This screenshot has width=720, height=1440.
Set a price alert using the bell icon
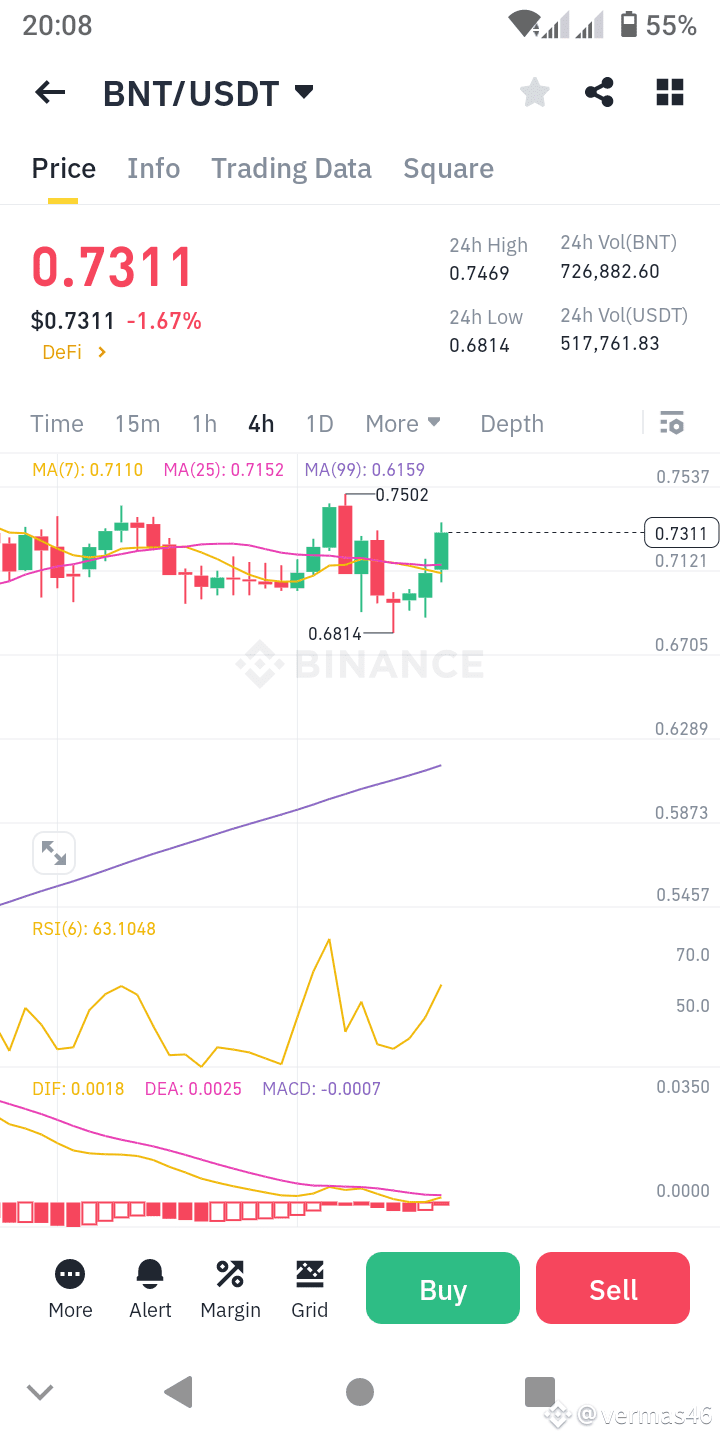point(150,1274)
